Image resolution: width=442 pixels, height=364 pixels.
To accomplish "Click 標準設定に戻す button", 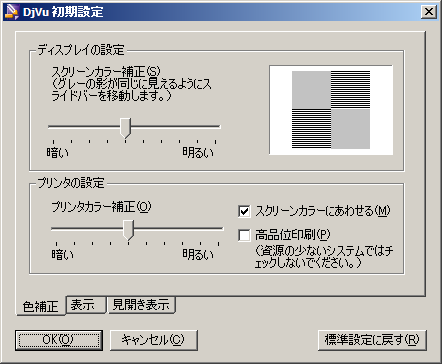I will pyautogui.click(x=372, y=340).
